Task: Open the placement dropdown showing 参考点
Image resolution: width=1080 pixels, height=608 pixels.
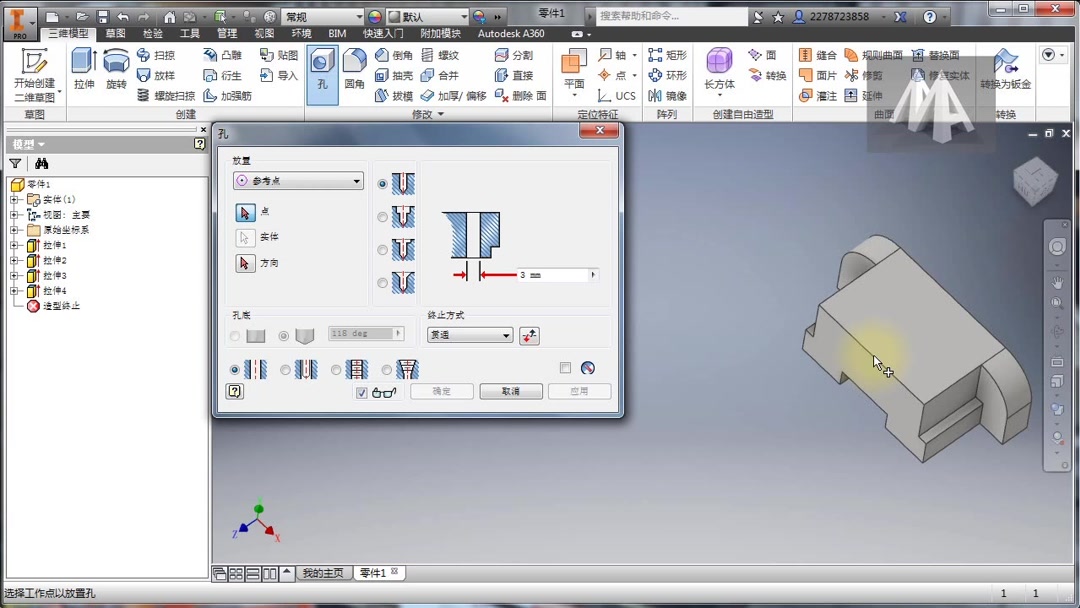Action: (298, 179)
